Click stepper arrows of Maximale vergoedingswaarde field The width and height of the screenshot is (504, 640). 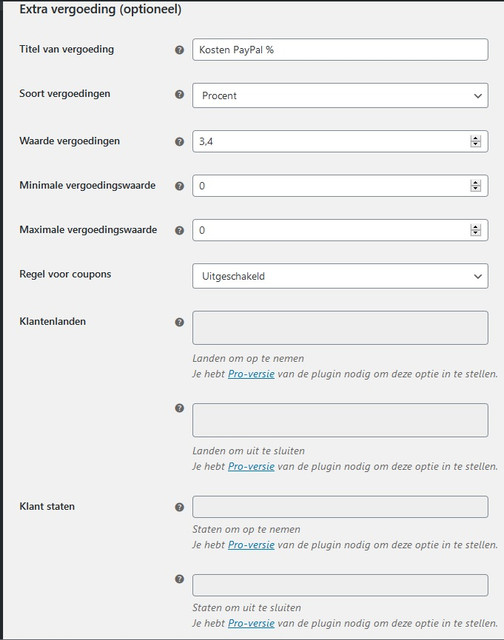point(475,230)
